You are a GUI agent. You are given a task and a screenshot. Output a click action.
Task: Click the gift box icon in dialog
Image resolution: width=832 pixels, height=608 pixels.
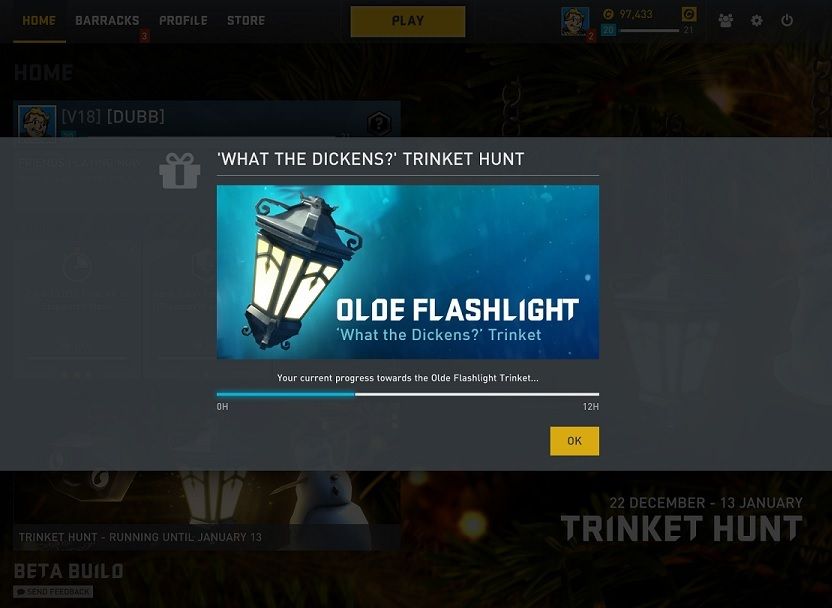click(180, 170)
